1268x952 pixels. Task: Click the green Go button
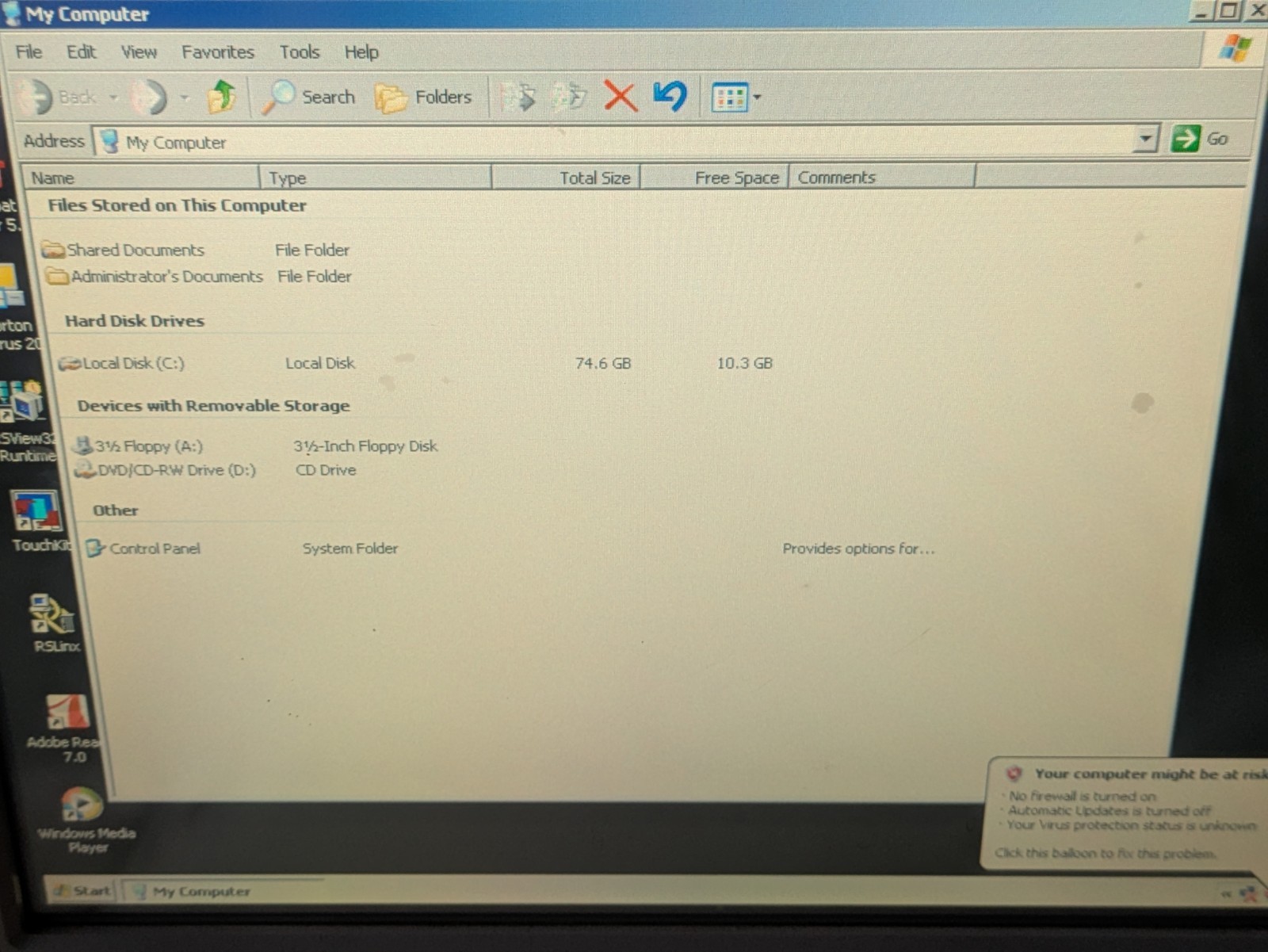[1200, 139]
